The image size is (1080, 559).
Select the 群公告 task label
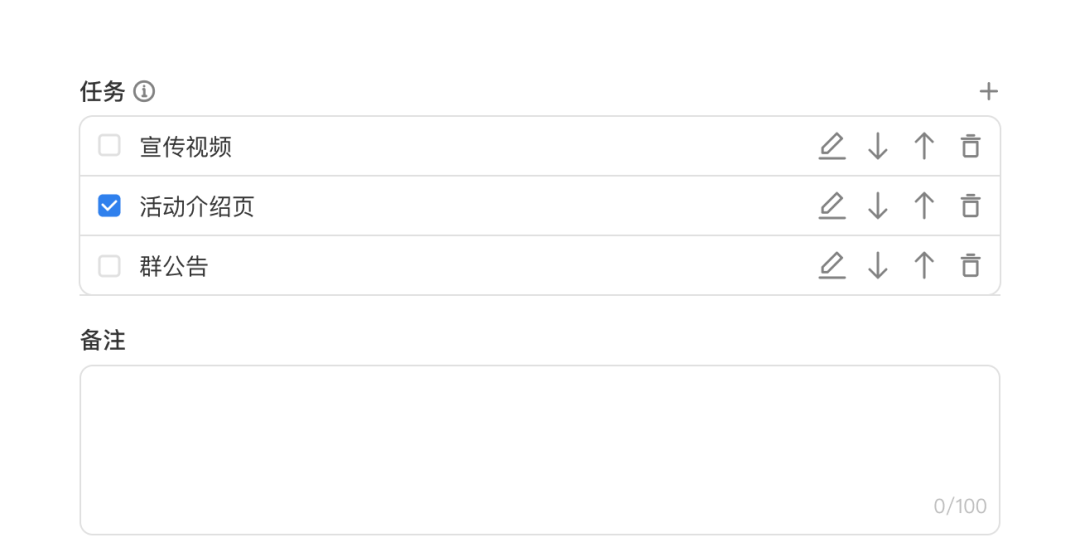174,266
